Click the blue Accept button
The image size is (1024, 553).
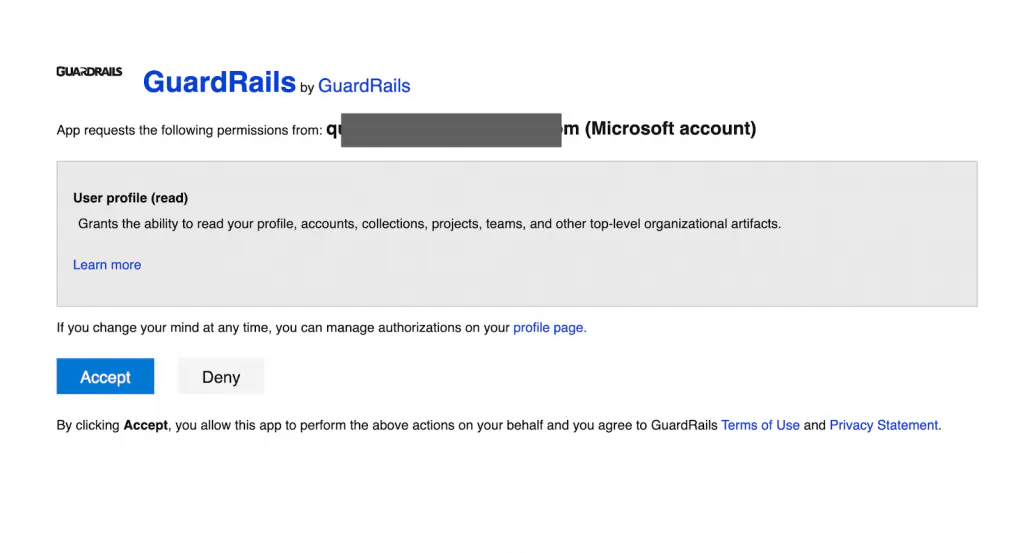(105, 376)
